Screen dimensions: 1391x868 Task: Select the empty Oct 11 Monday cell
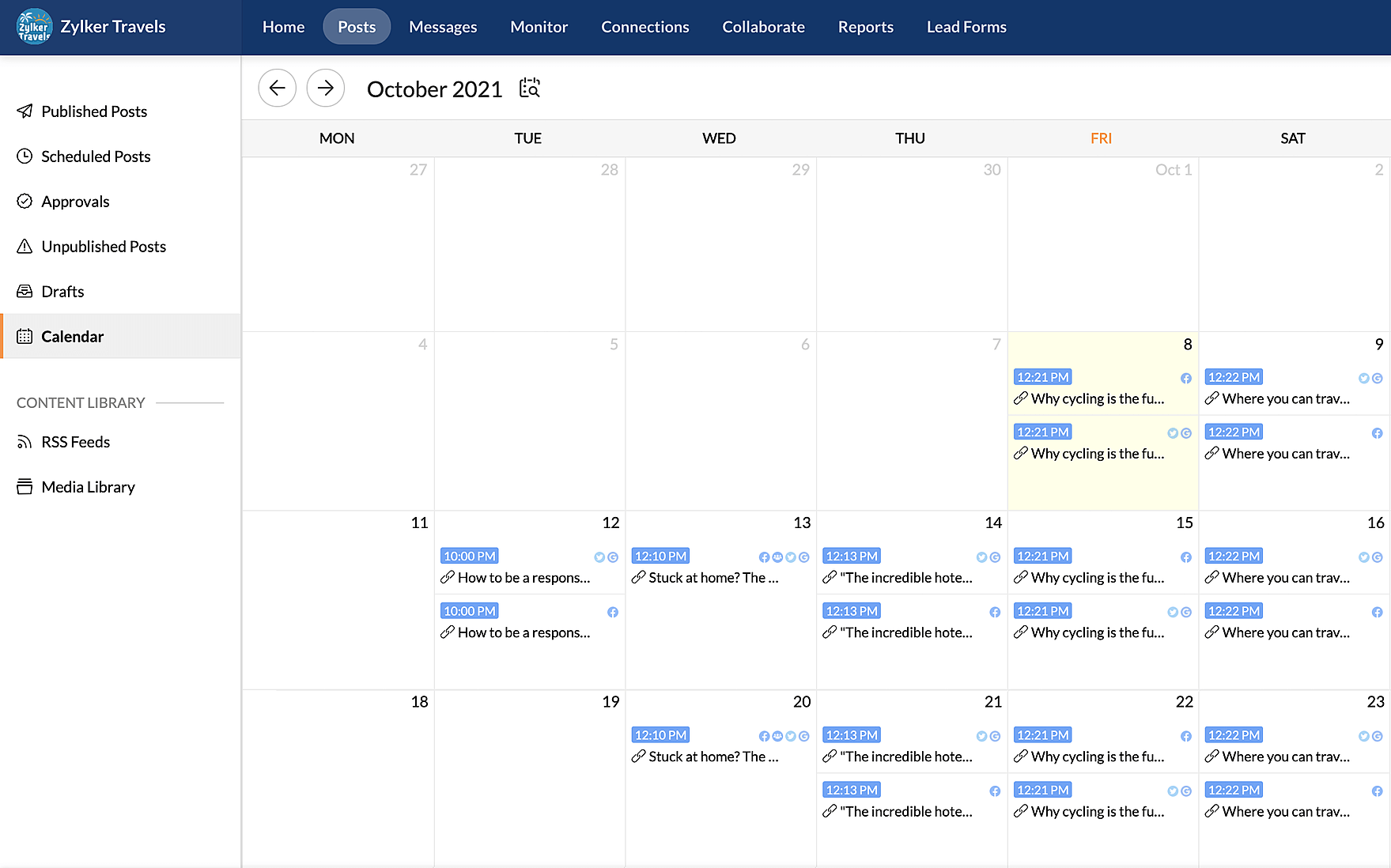[x=338, y=600]
